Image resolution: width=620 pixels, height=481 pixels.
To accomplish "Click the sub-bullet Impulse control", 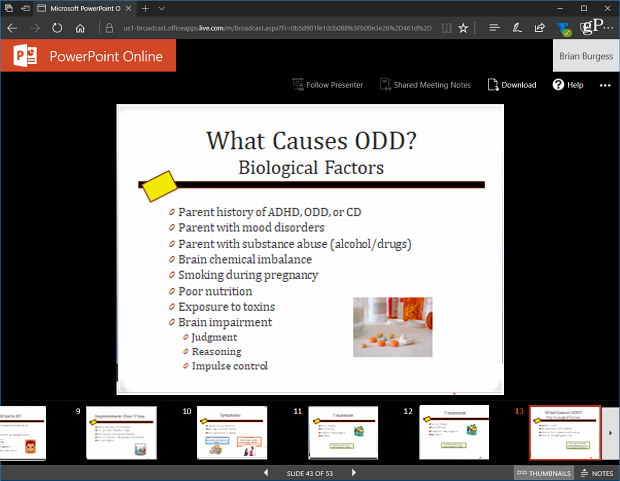I will click(230, 366).
